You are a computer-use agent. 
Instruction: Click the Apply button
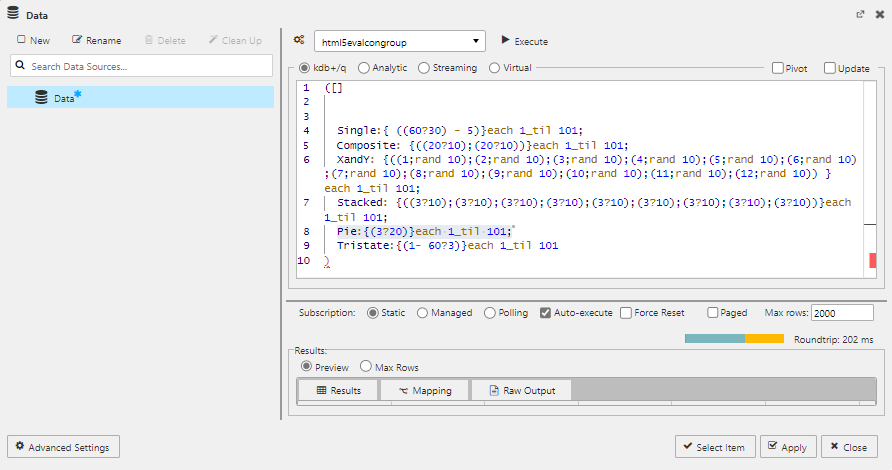pos(787,447)
